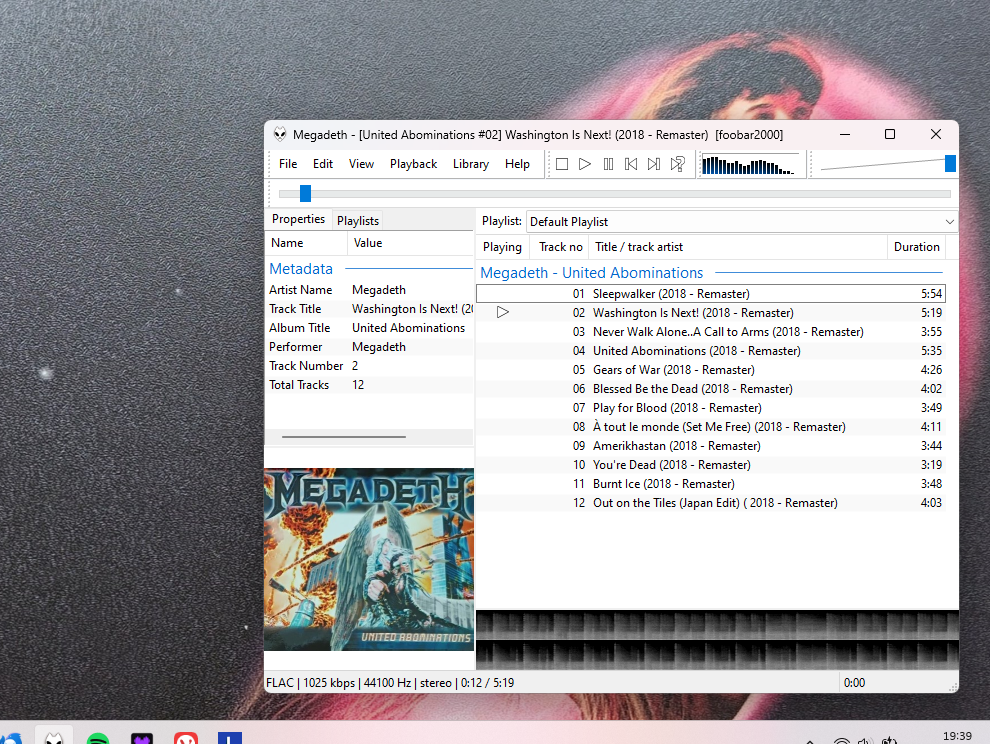Open the View menu
Image resolution: width=990 pixels, height=744 pixels.
tap(361, 164)
